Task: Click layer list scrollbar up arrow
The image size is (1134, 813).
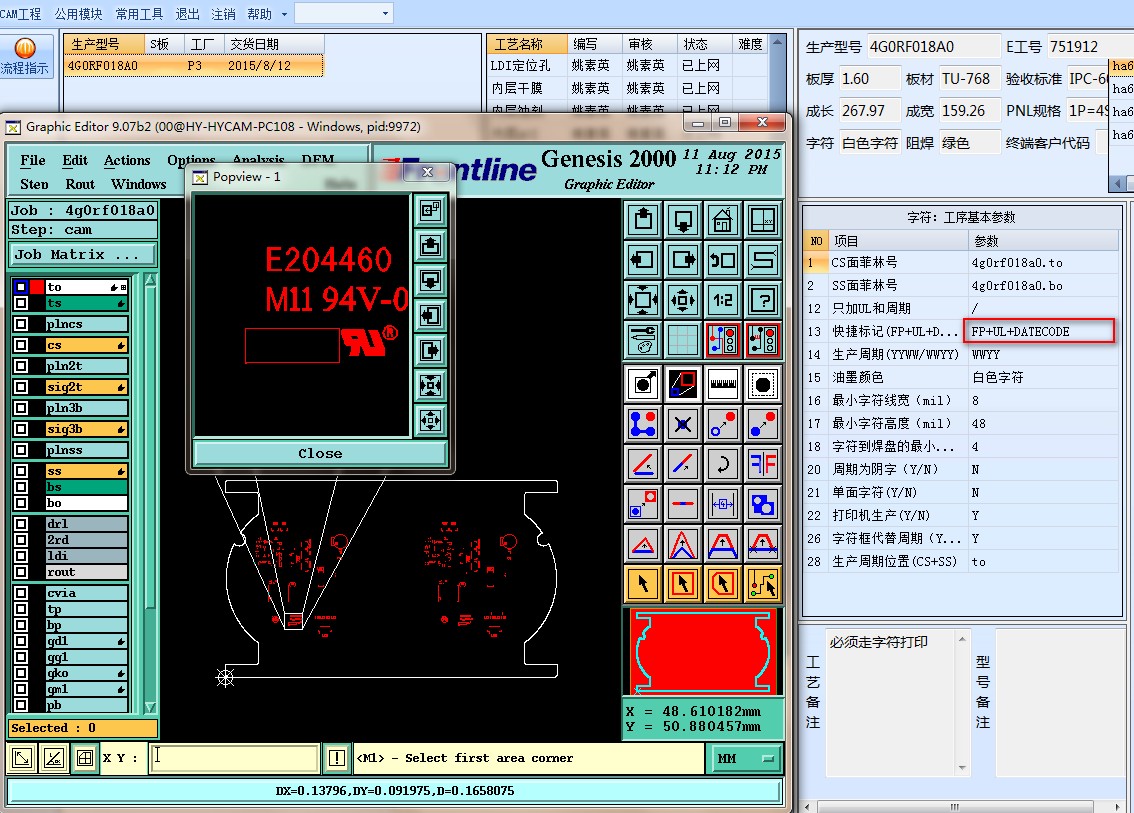Action: [150, 279]
